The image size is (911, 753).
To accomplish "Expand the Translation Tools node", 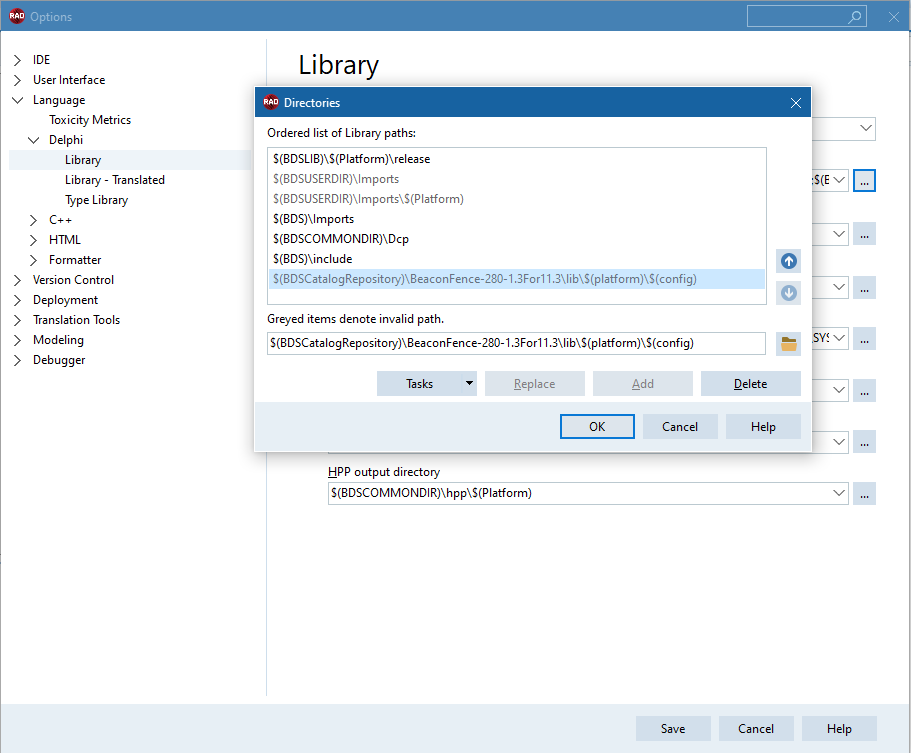I will pos(17,320).
